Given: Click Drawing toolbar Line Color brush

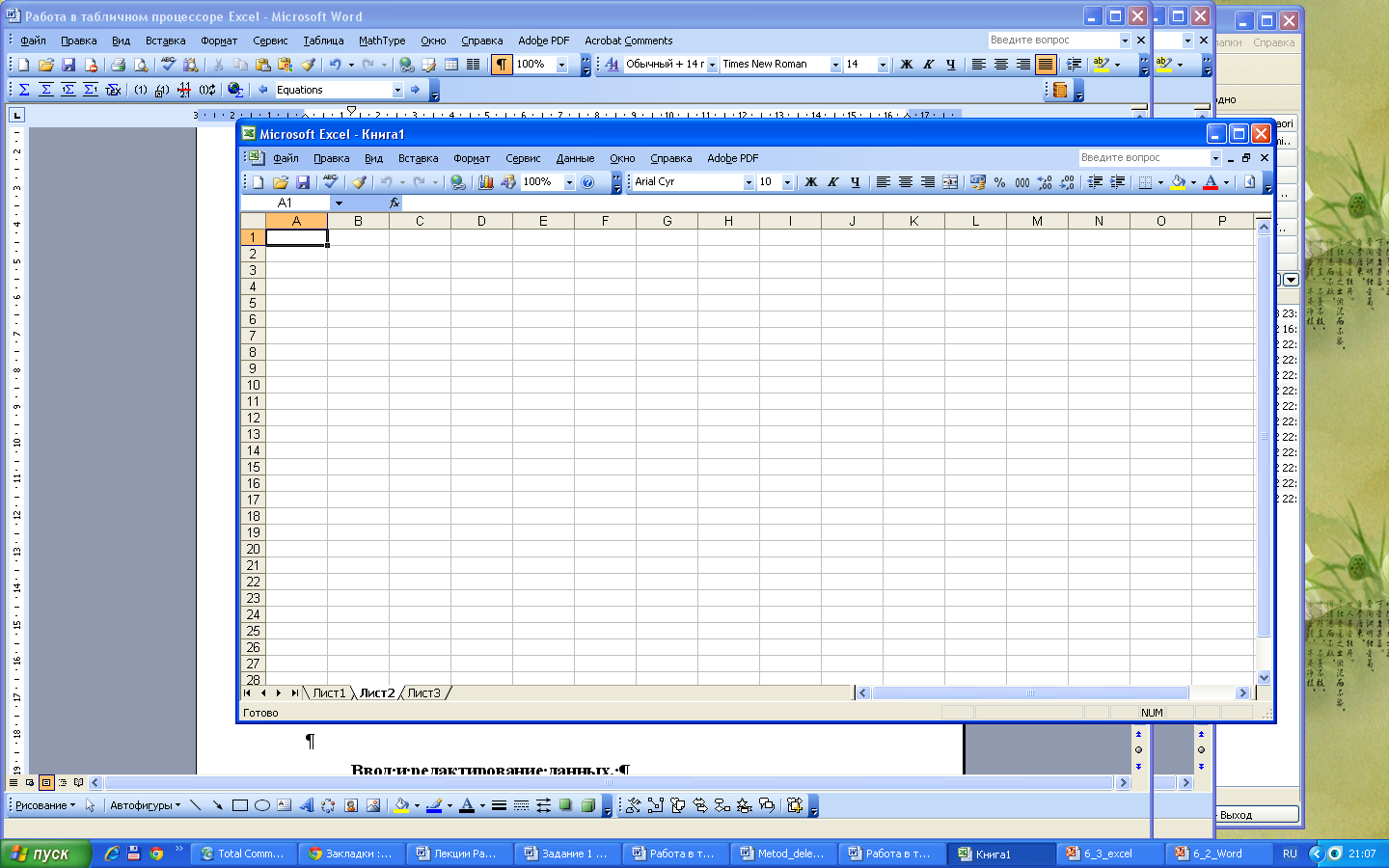Looking at the screenshot, I should (434, 805).
